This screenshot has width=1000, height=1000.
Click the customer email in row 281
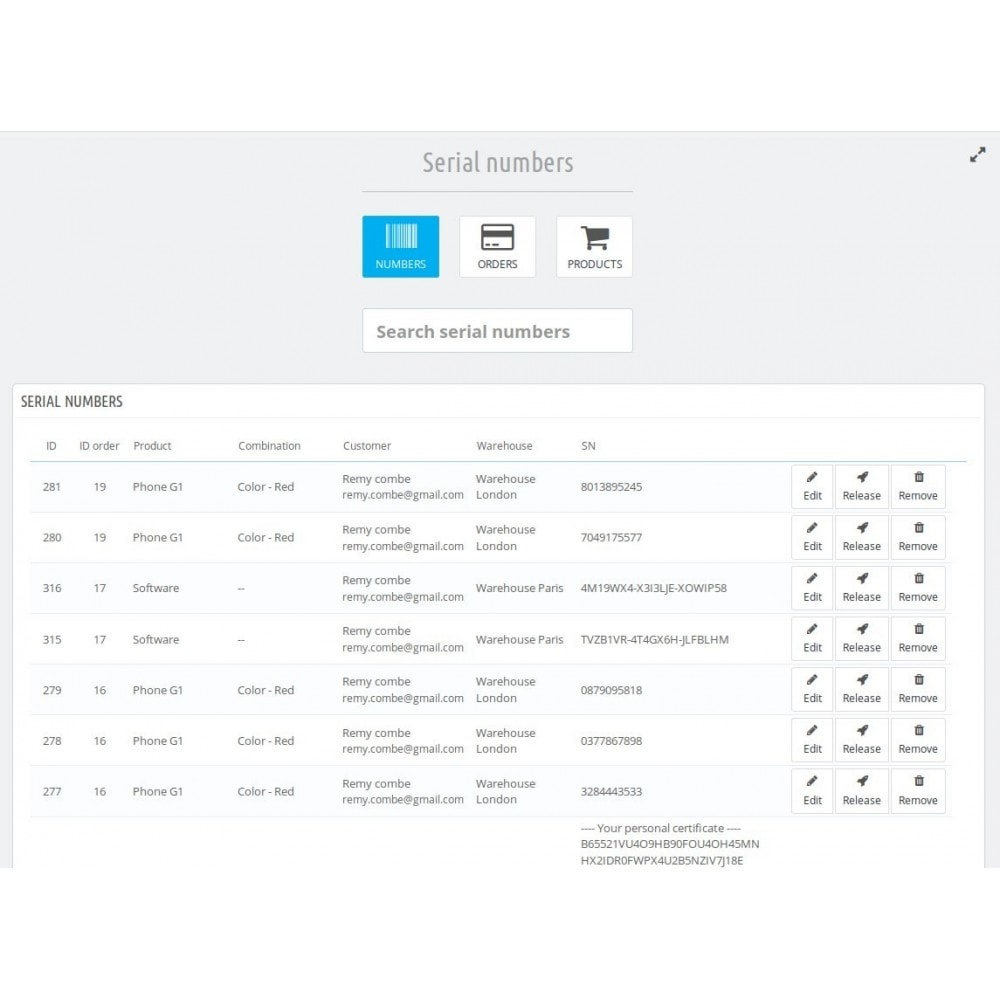click(402, 495)
